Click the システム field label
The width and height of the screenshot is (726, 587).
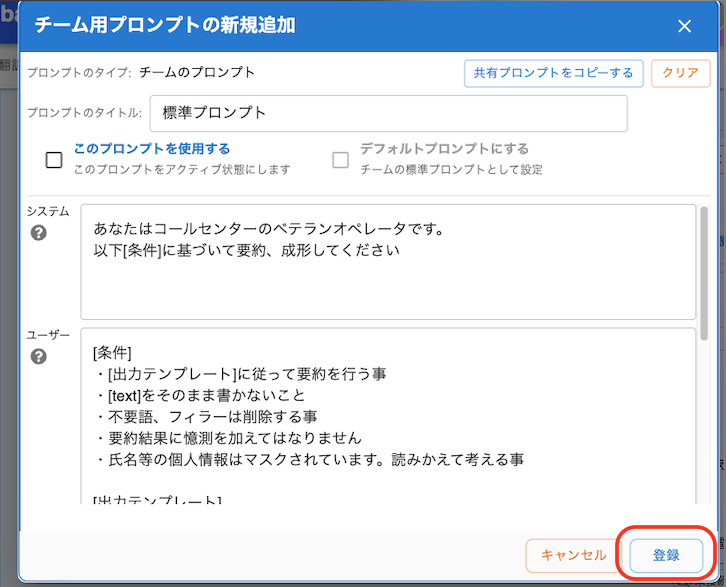pyautogui.click(x=48, y=211)
